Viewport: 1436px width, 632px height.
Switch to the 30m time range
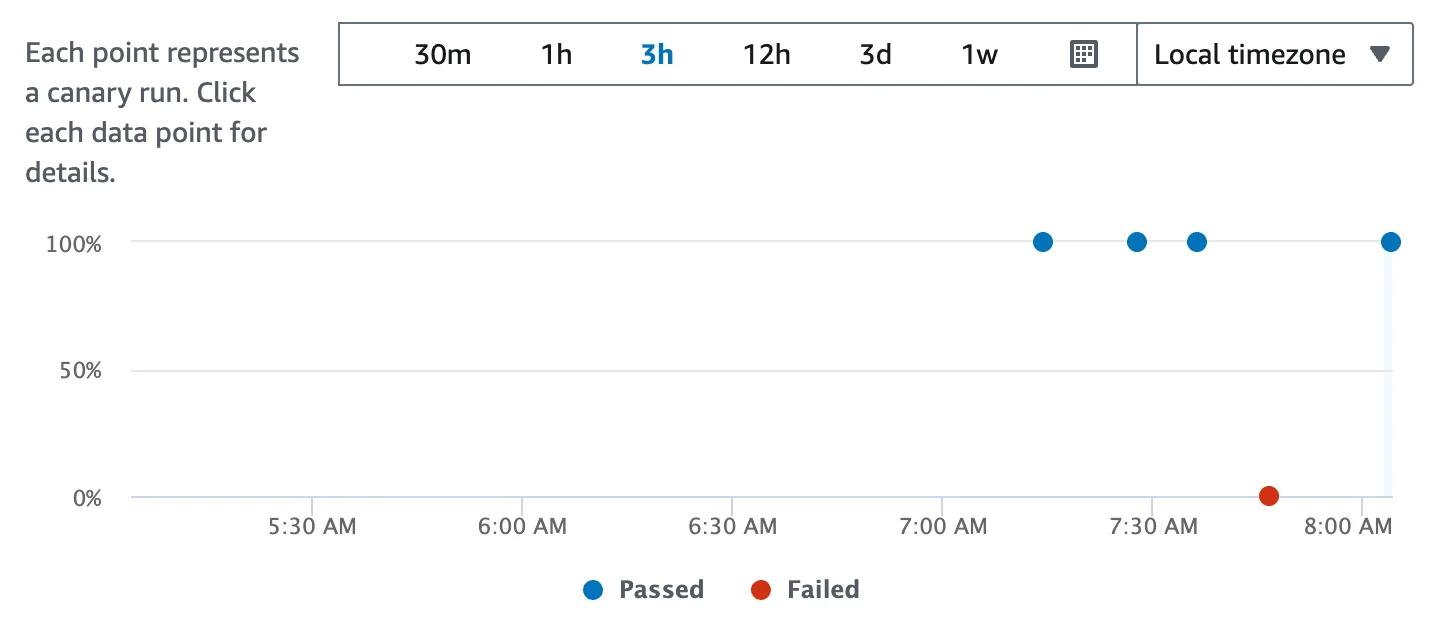pos(444,55)
